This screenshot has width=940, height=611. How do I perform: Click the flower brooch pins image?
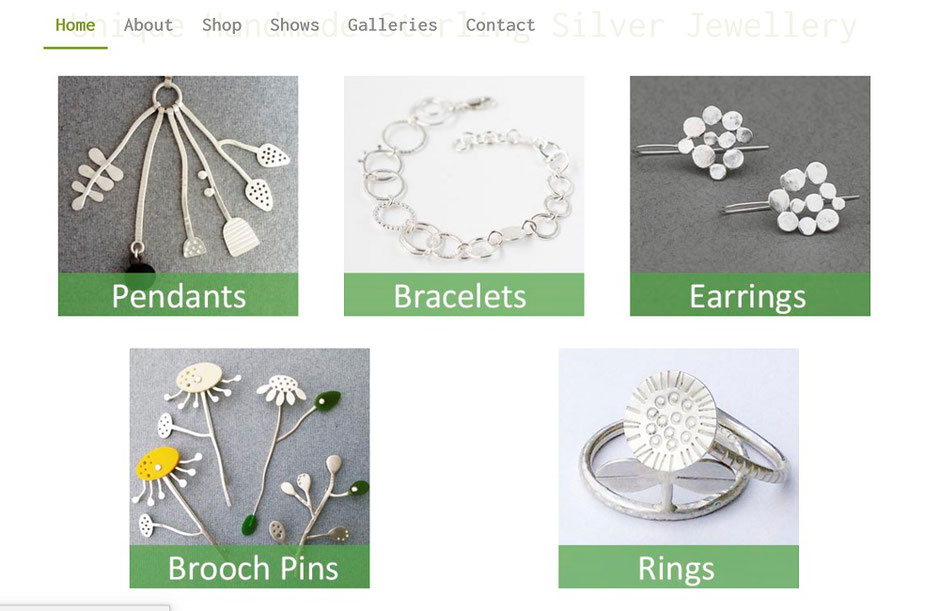249,447
